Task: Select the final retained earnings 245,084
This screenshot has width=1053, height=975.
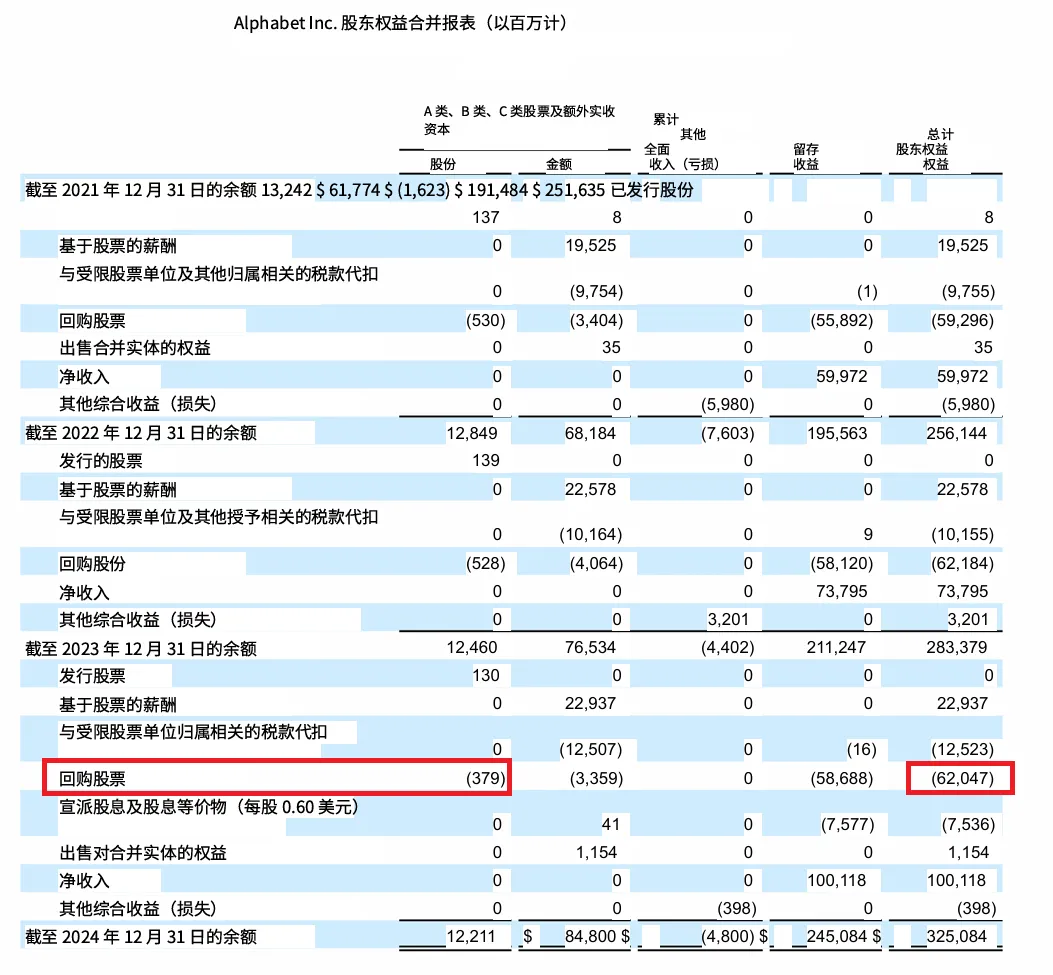Action: click(836, 936)
